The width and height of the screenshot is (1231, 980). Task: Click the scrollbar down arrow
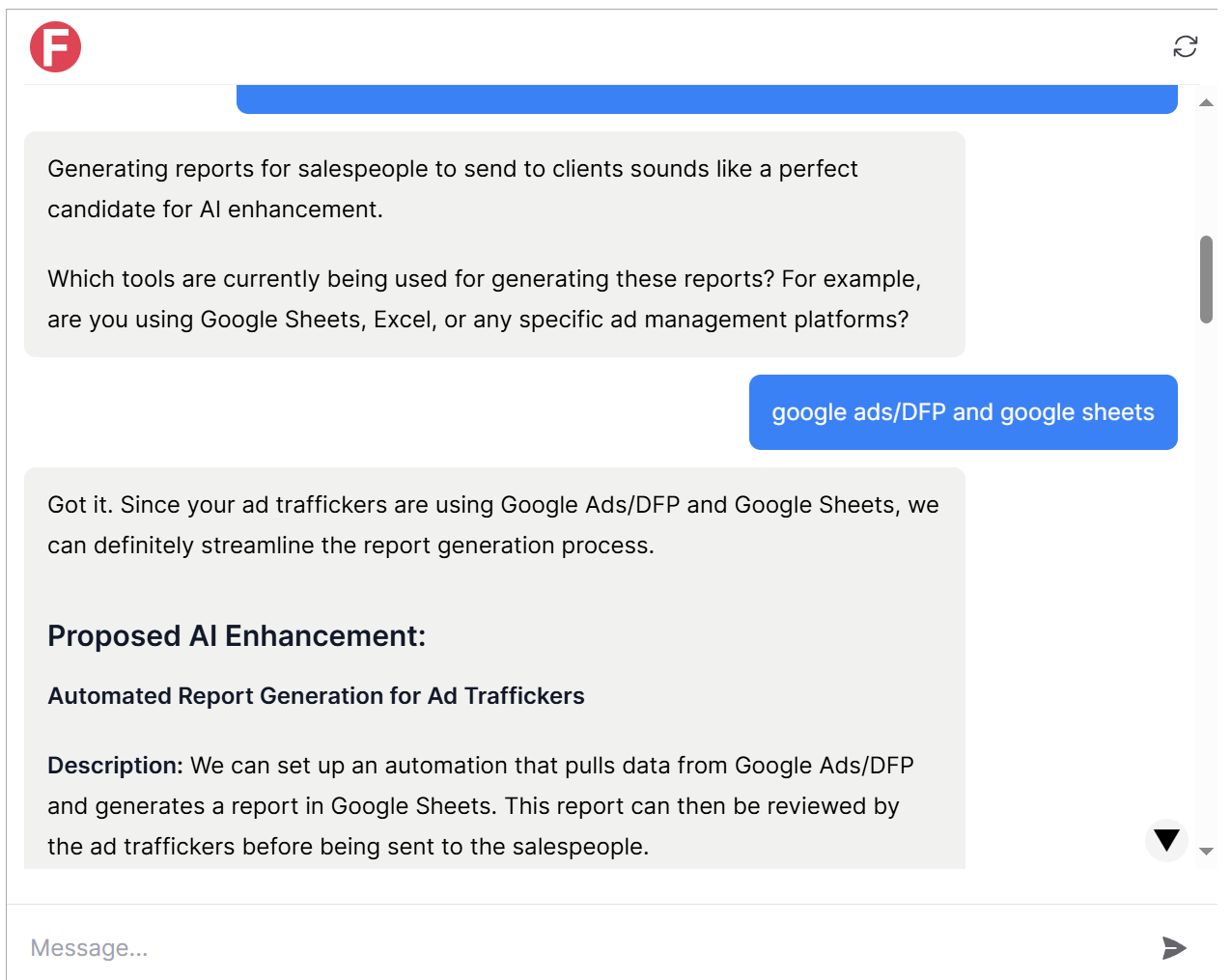coord(1206,852)
